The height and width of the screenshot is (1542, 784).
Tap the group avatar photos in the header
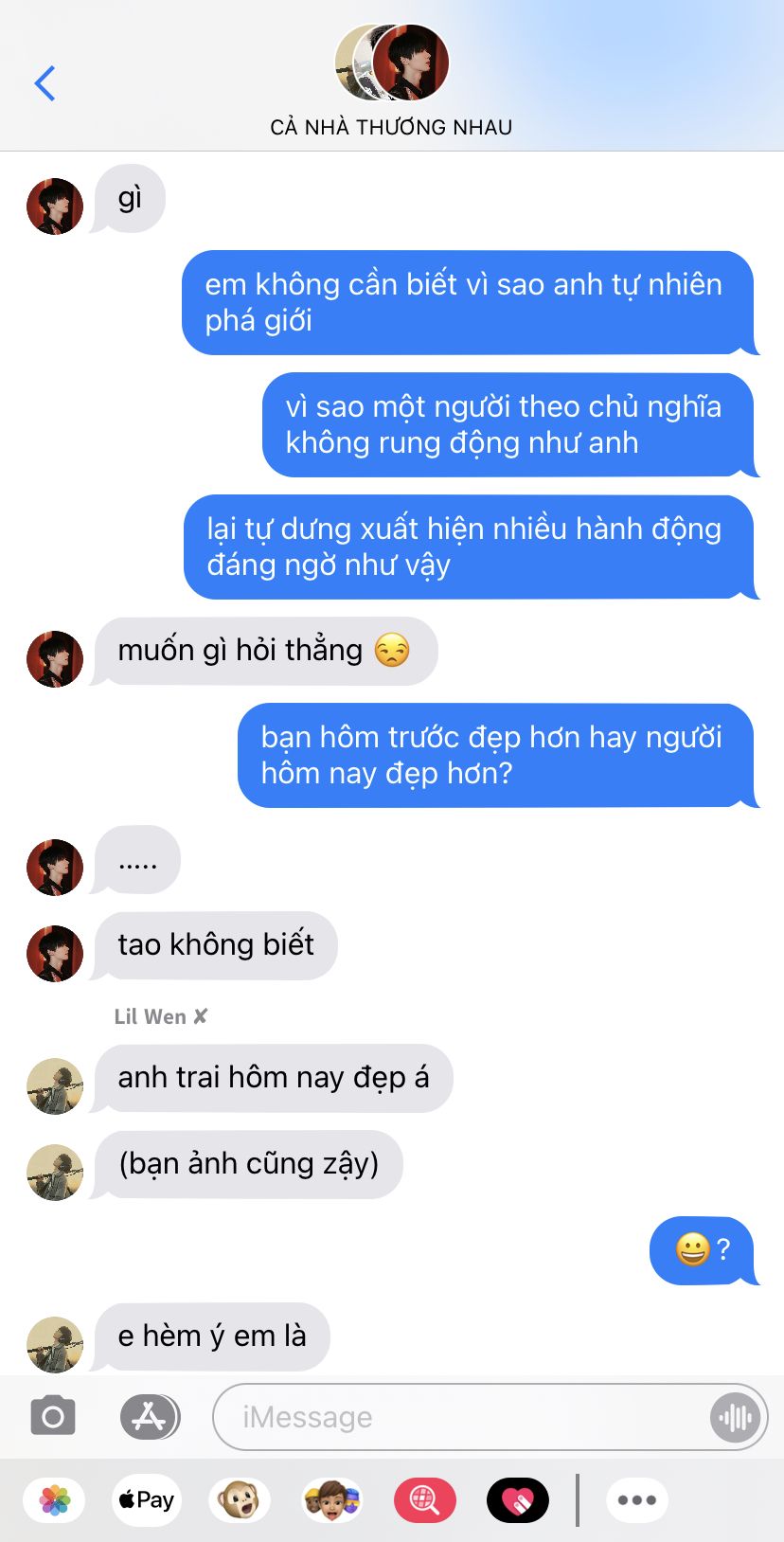tap(392, 63)
